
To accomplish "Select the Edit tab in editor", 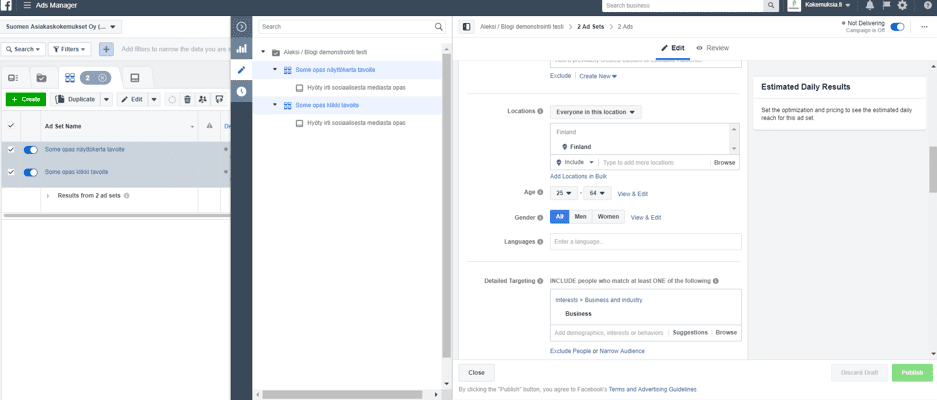I will pos(672,48).
